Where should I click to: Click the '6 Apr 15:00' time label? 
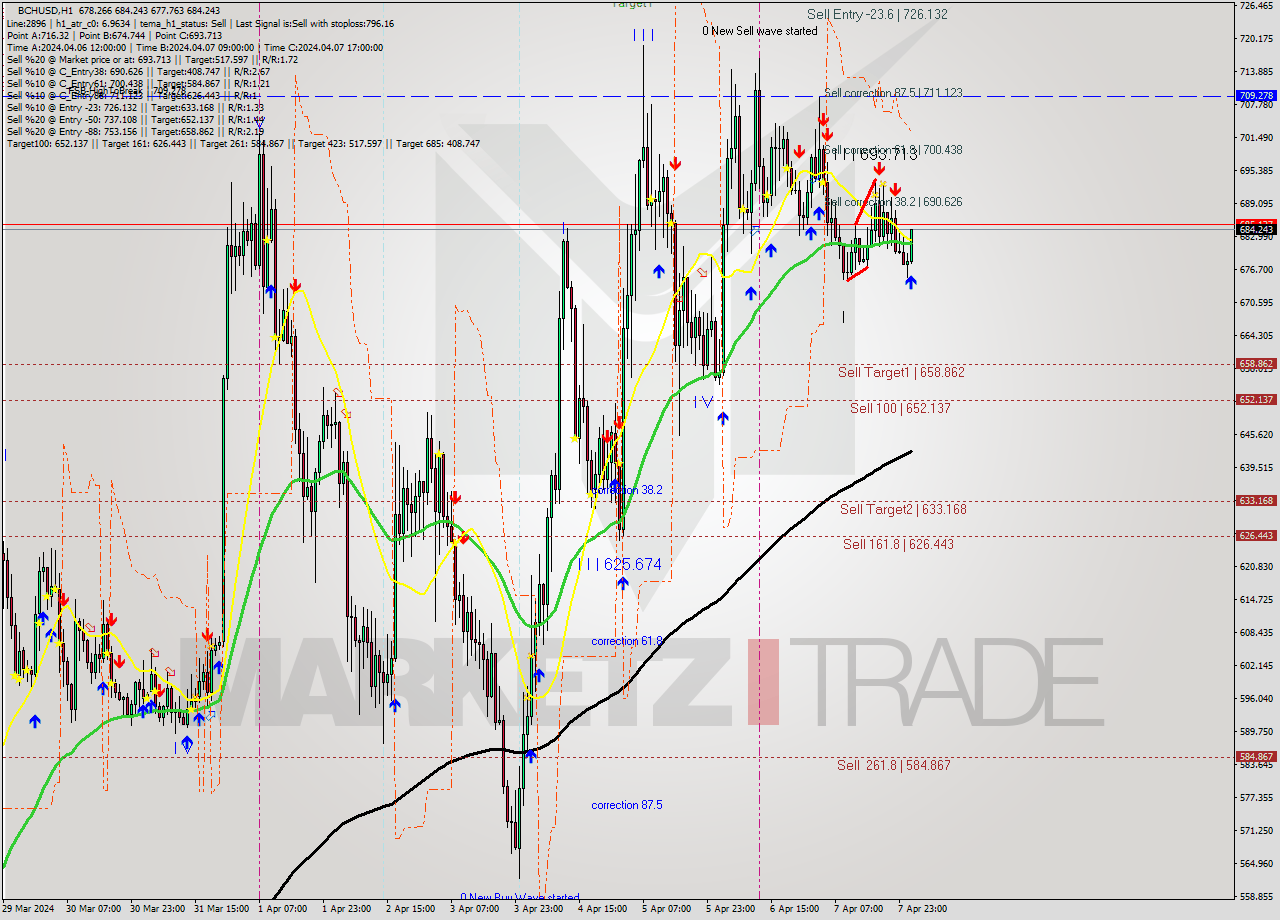[795, 909]
